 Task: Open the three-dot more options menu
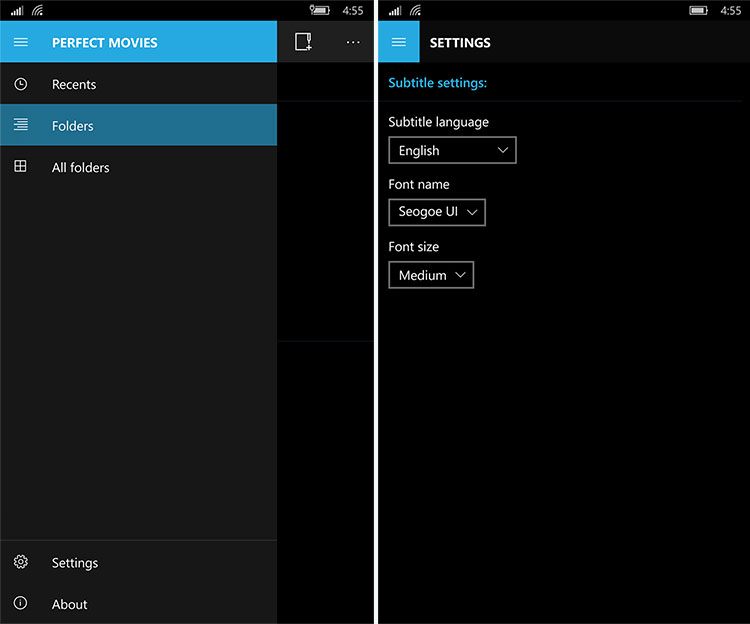pyautogui.click(x=352, y=42)
